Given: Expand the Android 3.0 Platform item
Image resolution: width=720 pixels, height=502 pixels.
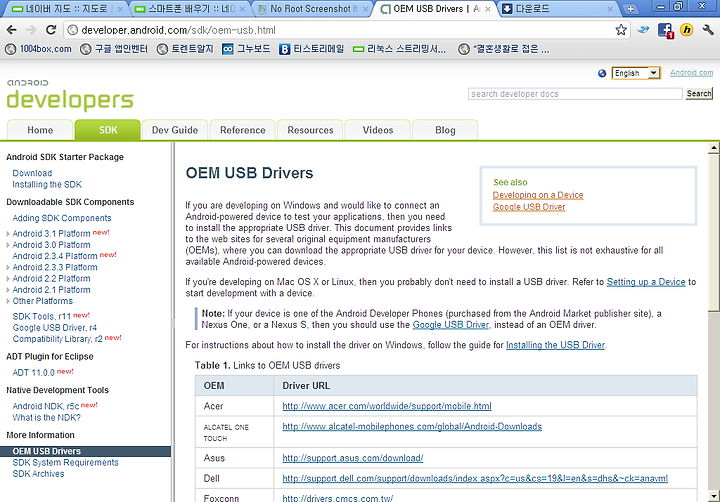Looking at the screenshot, I should 8,245.
